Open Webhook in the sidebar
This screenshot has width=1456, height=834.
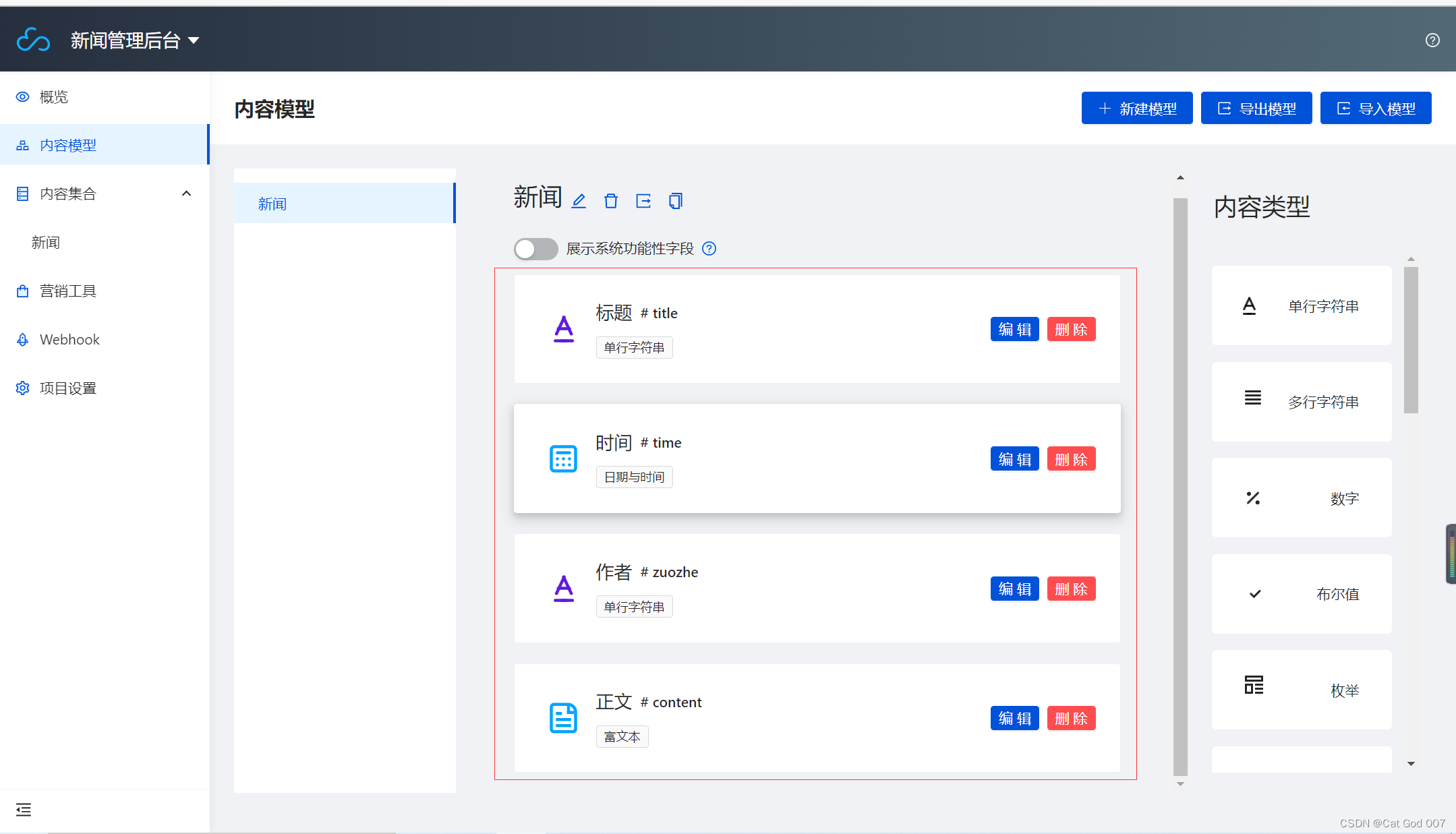pyautogui.click(x=69, y=339)
